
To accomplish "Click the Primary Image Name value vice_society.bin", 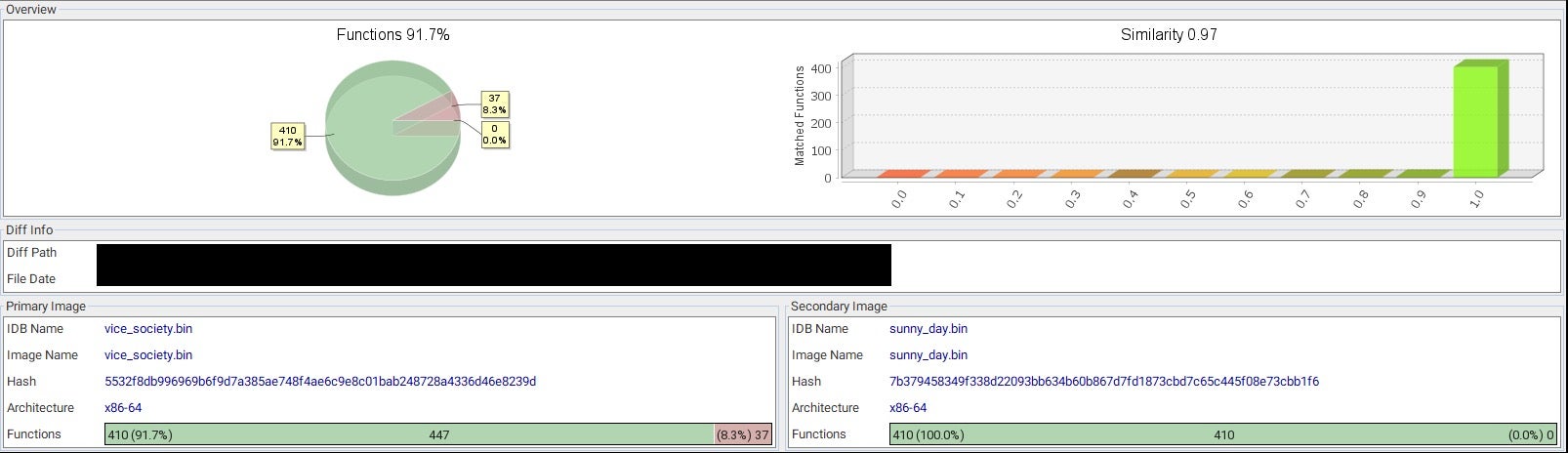I will click(148, 355).
